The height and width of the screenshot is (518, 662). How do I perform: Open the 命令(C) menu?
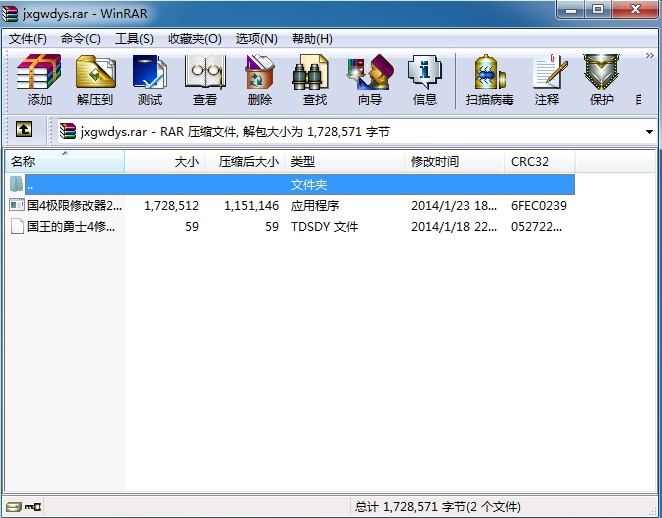81,39
